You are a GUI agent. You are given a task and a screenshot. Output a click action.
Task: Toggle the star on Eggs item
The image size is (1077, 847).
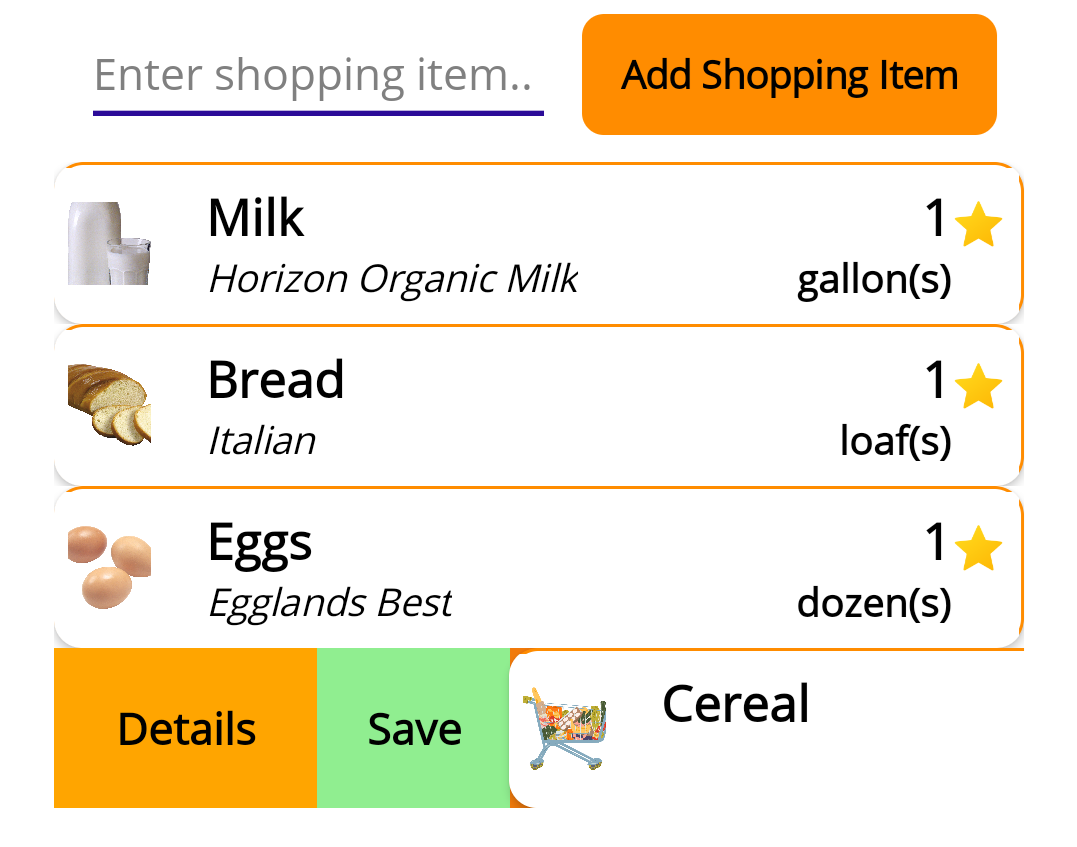(x=978, y=548)
